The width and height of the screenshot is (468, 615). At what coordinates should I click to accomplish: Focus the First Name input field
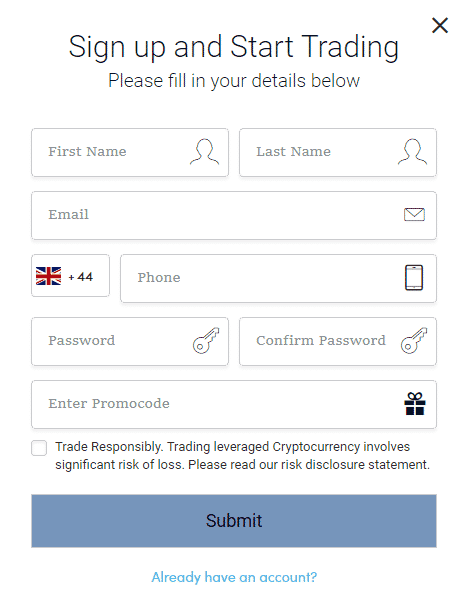pos(130,152)
